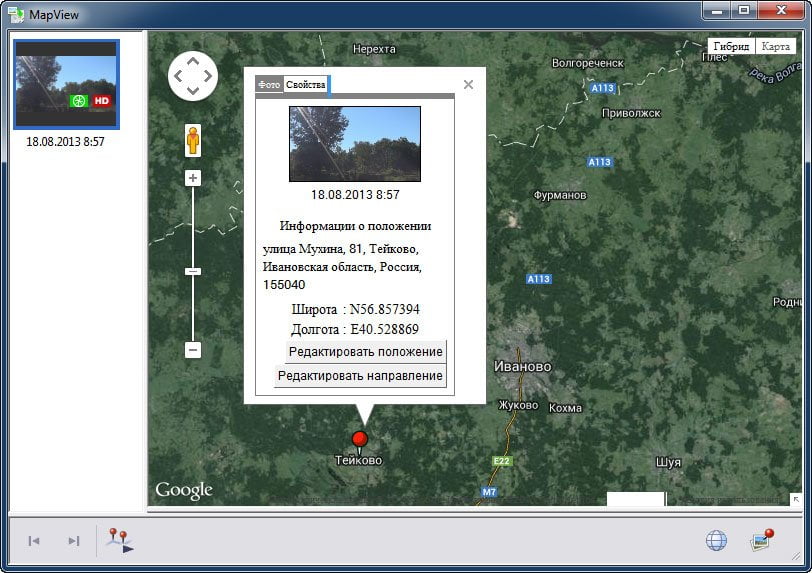Open the Свойства tab in popup

(x=306, y=84)
